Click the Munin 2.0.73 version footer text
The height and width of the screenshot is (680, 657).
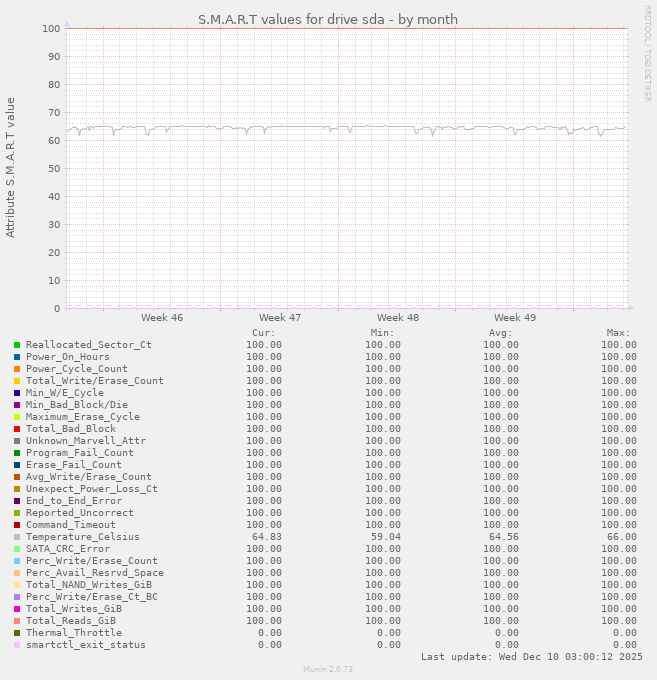tap(328, 670)
